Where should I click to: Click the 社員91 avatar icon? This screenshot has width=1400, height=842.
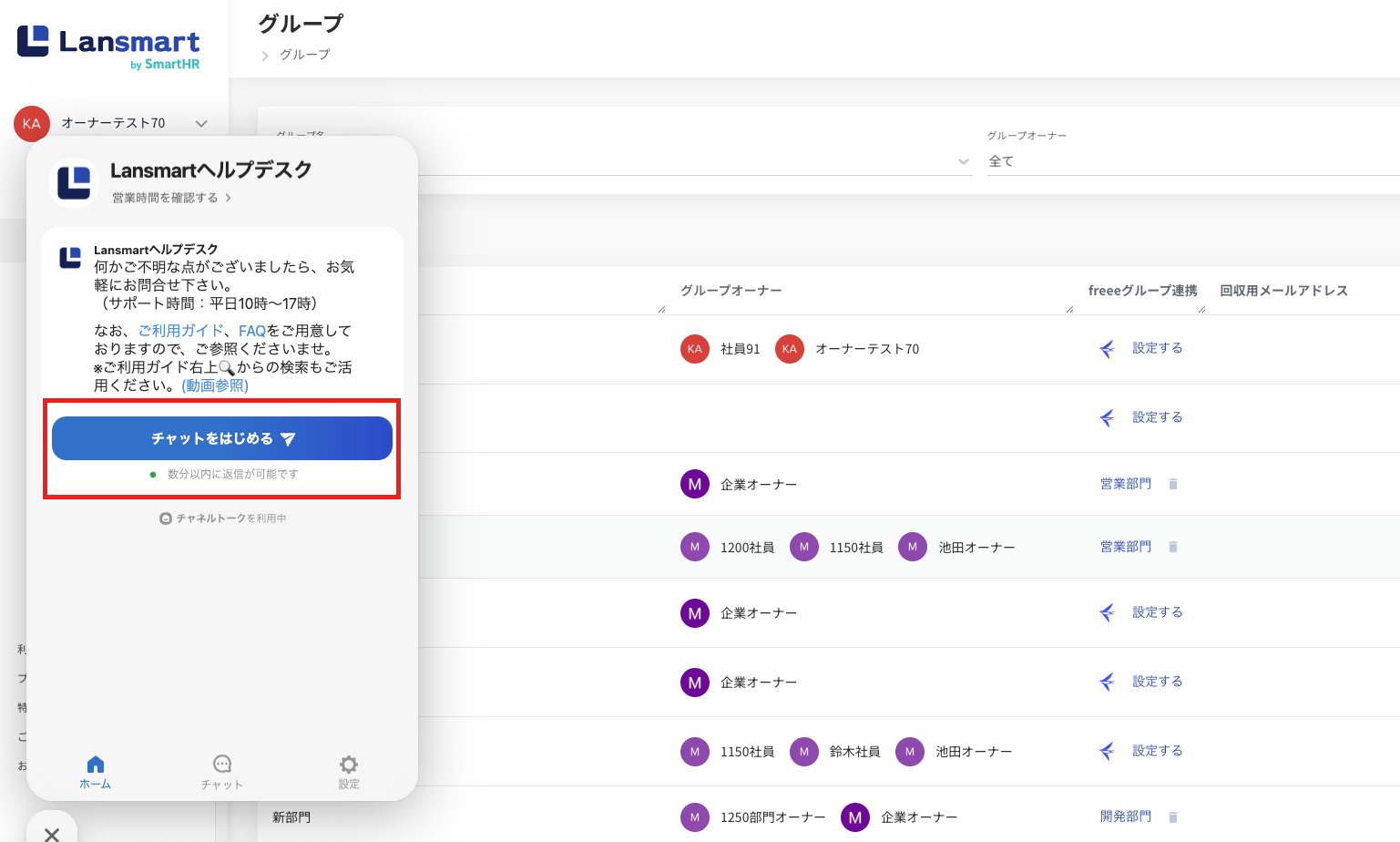tap(695, 349)
